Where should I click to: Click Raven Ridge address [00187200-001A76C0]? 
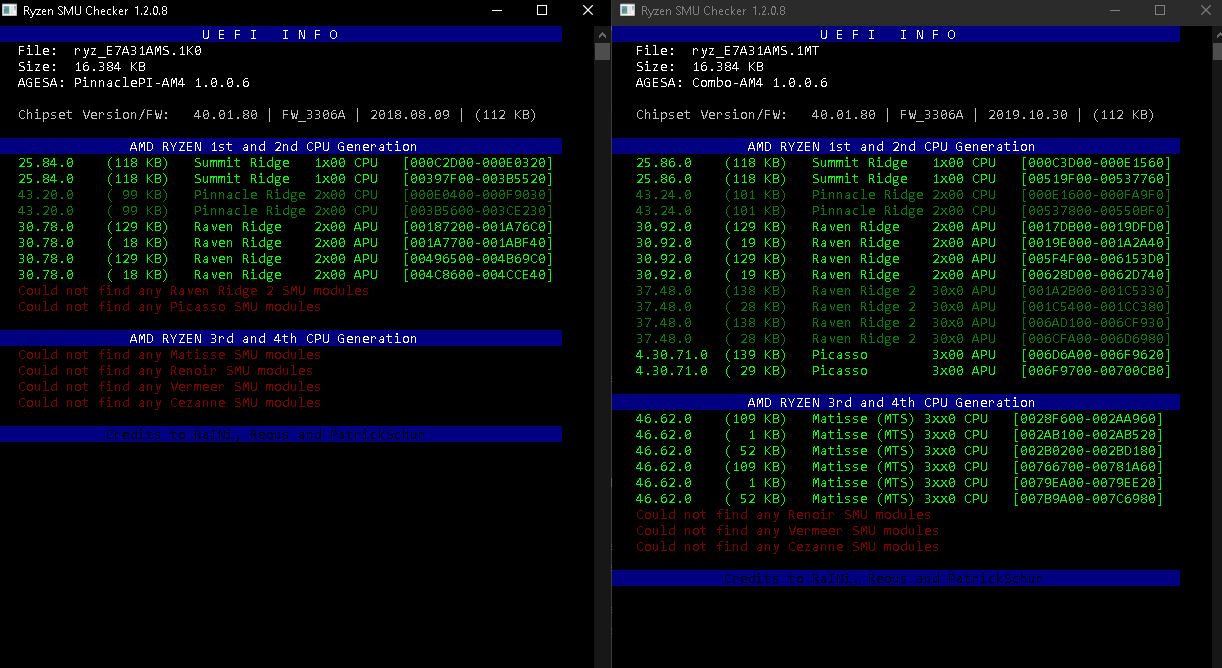[477, 226]
